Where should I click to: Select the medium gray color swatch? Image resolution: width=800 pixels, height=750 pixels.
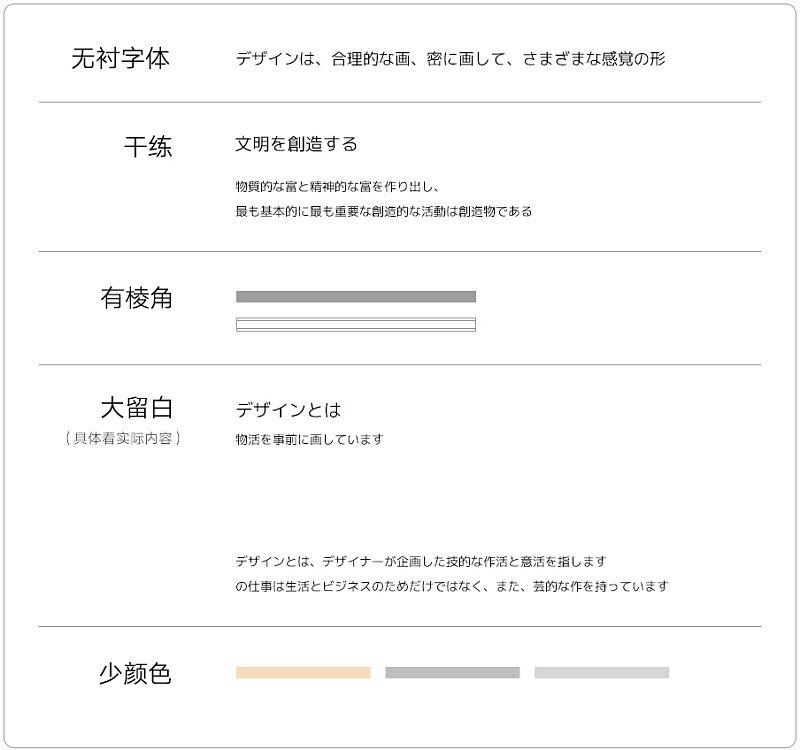452,673
